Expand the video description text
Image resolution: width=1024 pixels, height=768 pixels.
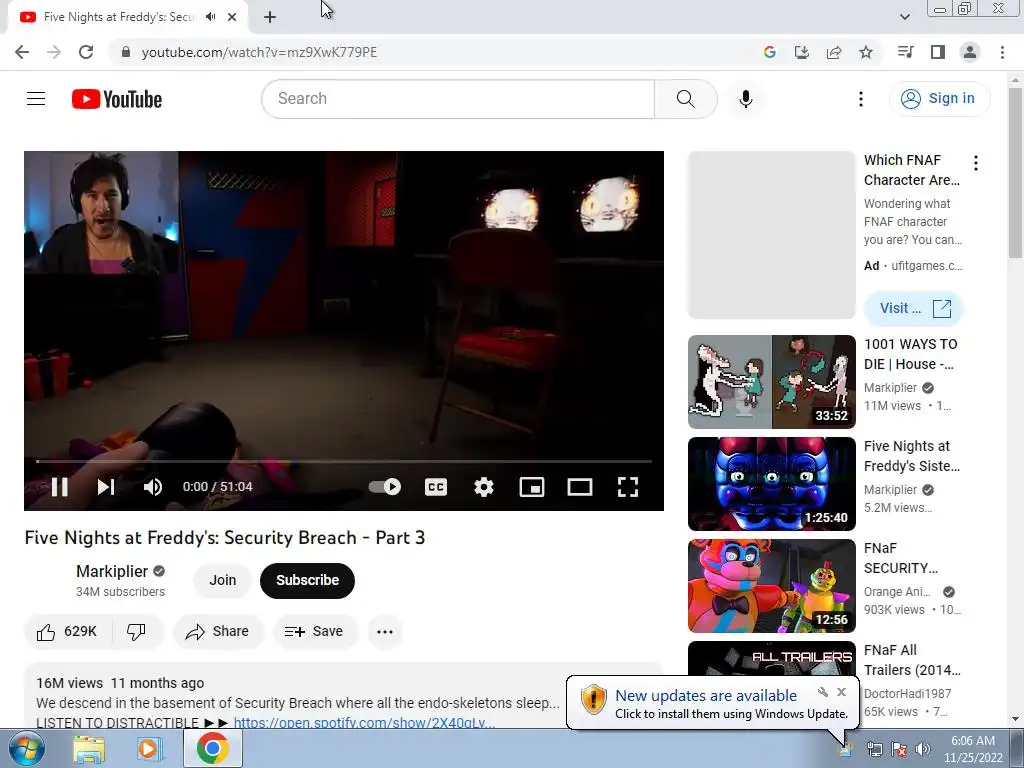pyautogui.click(x=298, y=703)
